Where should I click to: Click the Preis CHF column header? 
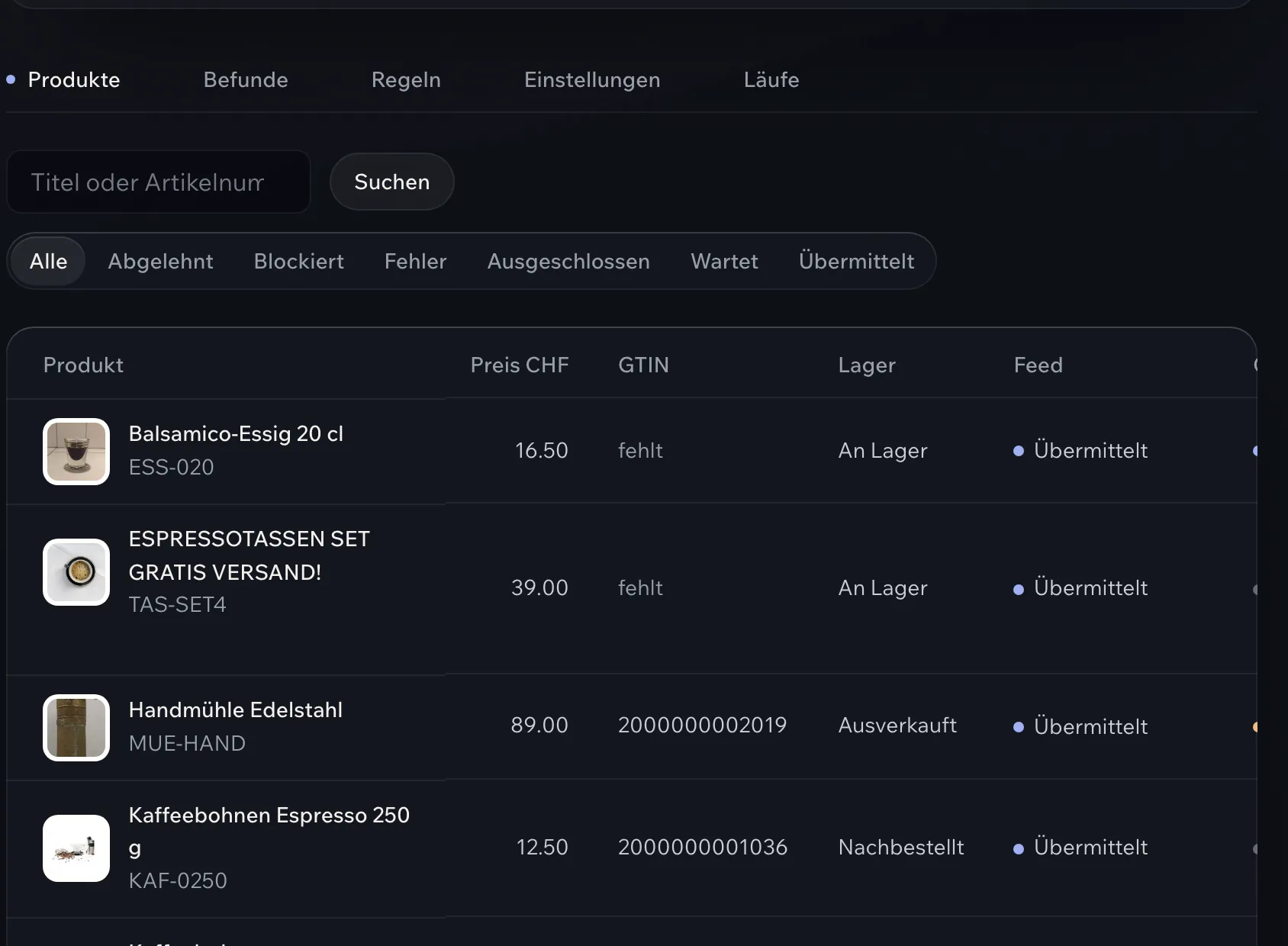click(x=520, y=365)
